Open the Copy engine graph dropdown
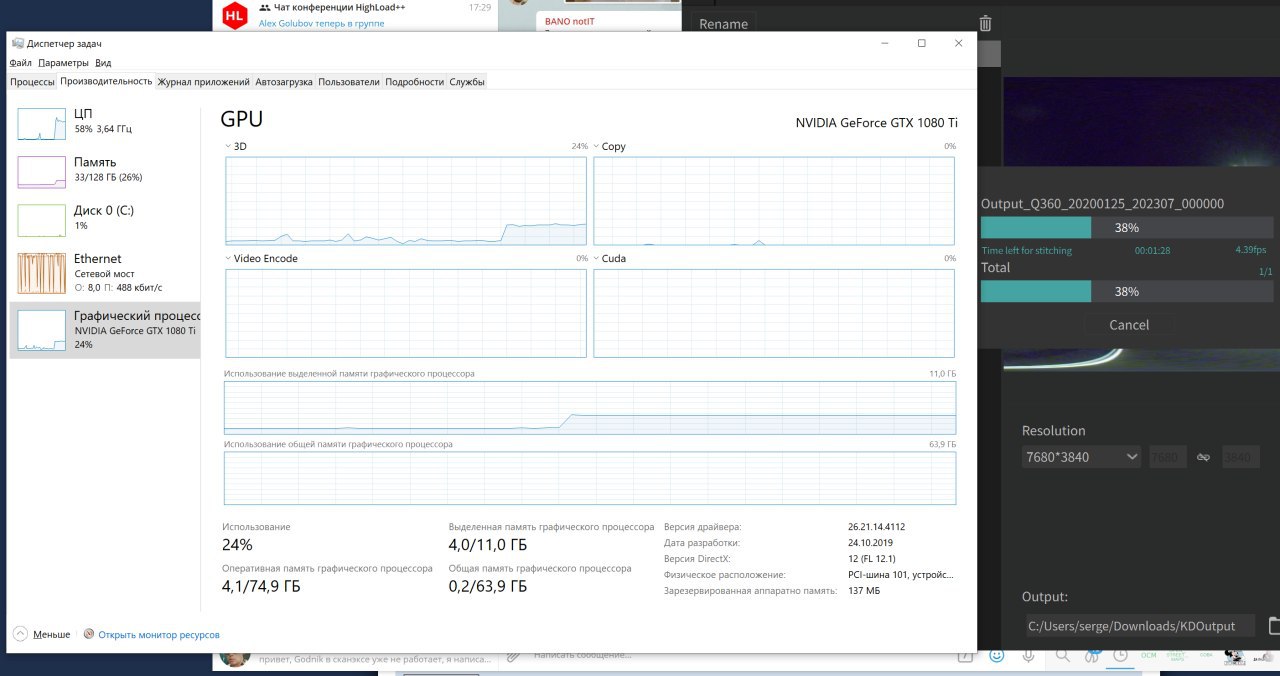This screenshot has width=1280, height=676. [x=596, y=146]
